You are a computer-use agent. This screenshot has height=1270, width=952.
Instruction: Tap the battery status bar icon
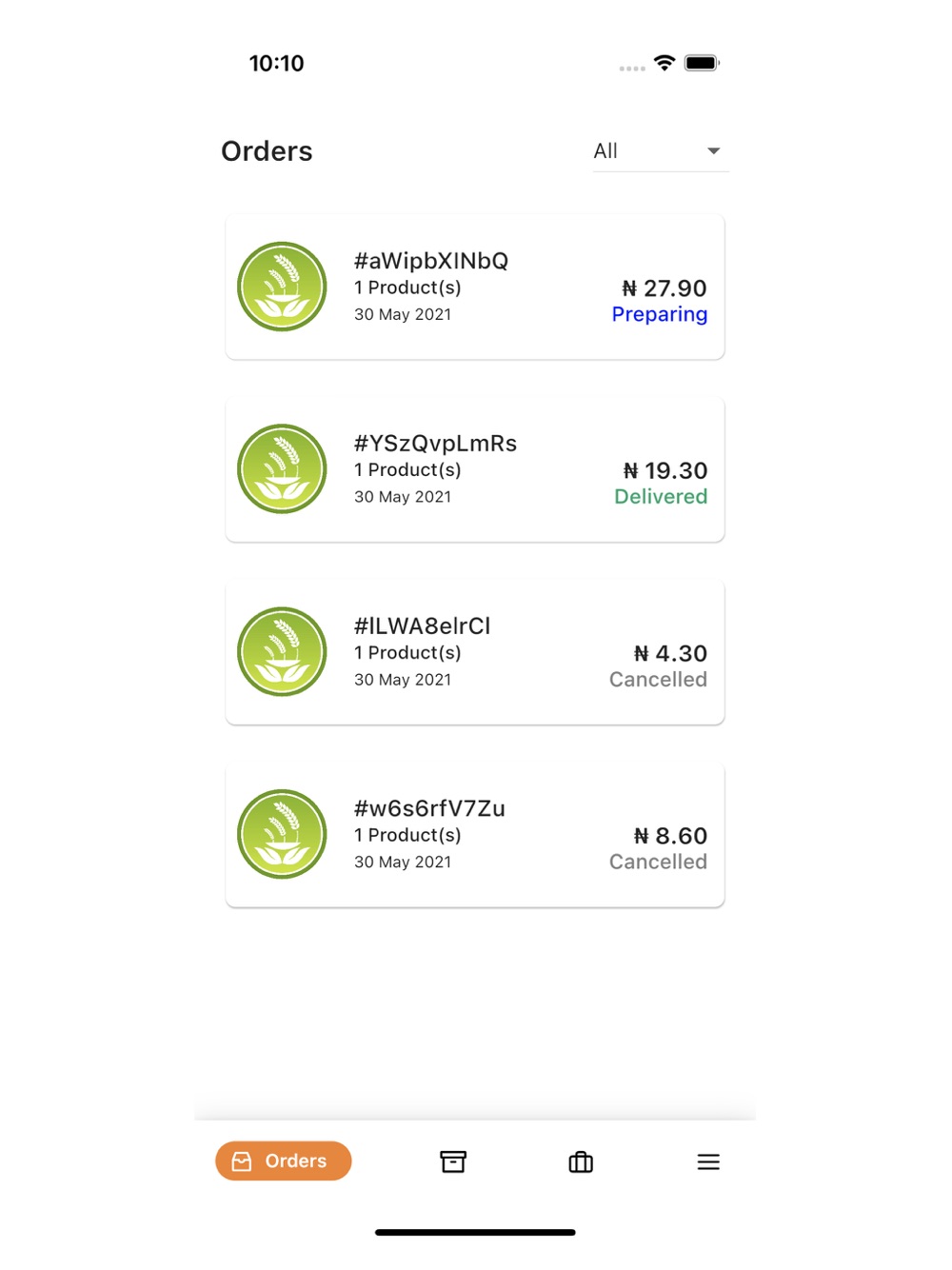tap(702, 63)
